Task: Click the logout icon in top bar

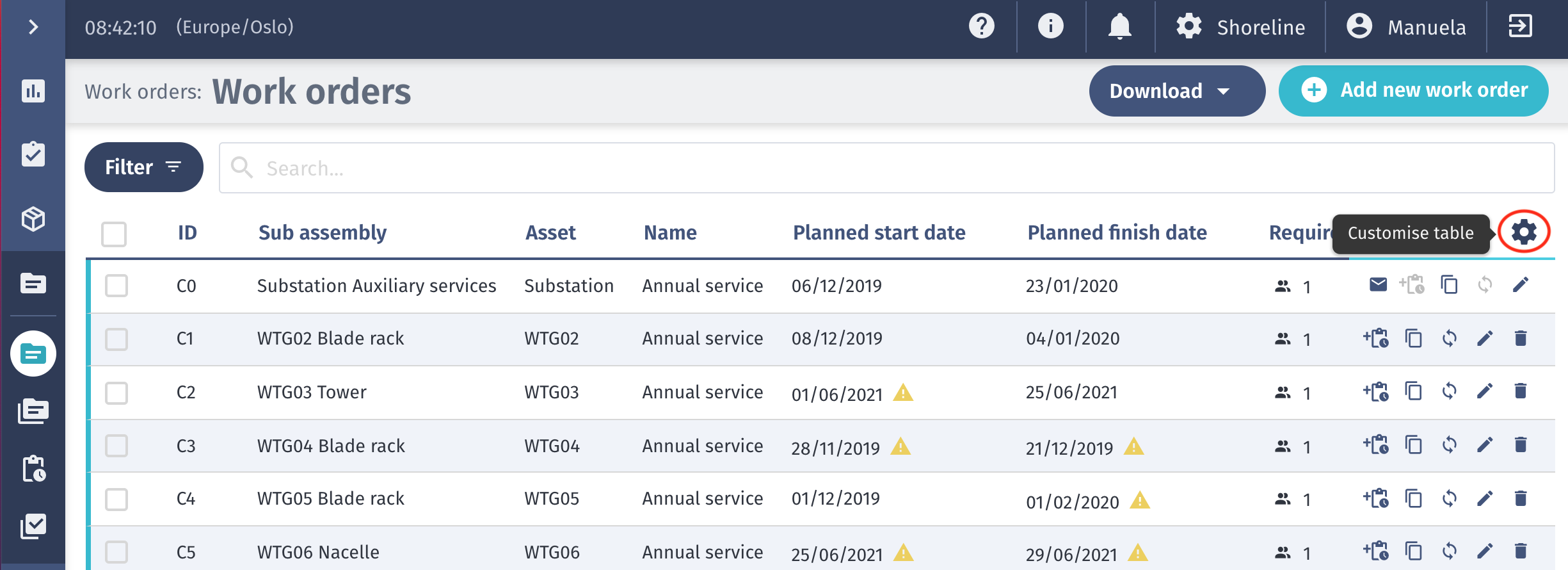Action: pos(1520,27)
